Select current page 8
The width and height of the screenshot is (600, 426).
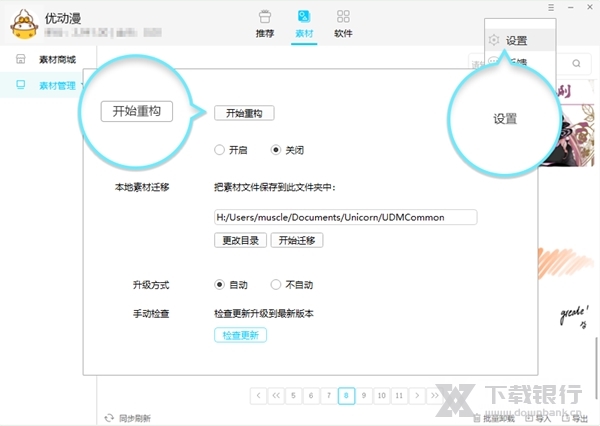click(346, 395)
